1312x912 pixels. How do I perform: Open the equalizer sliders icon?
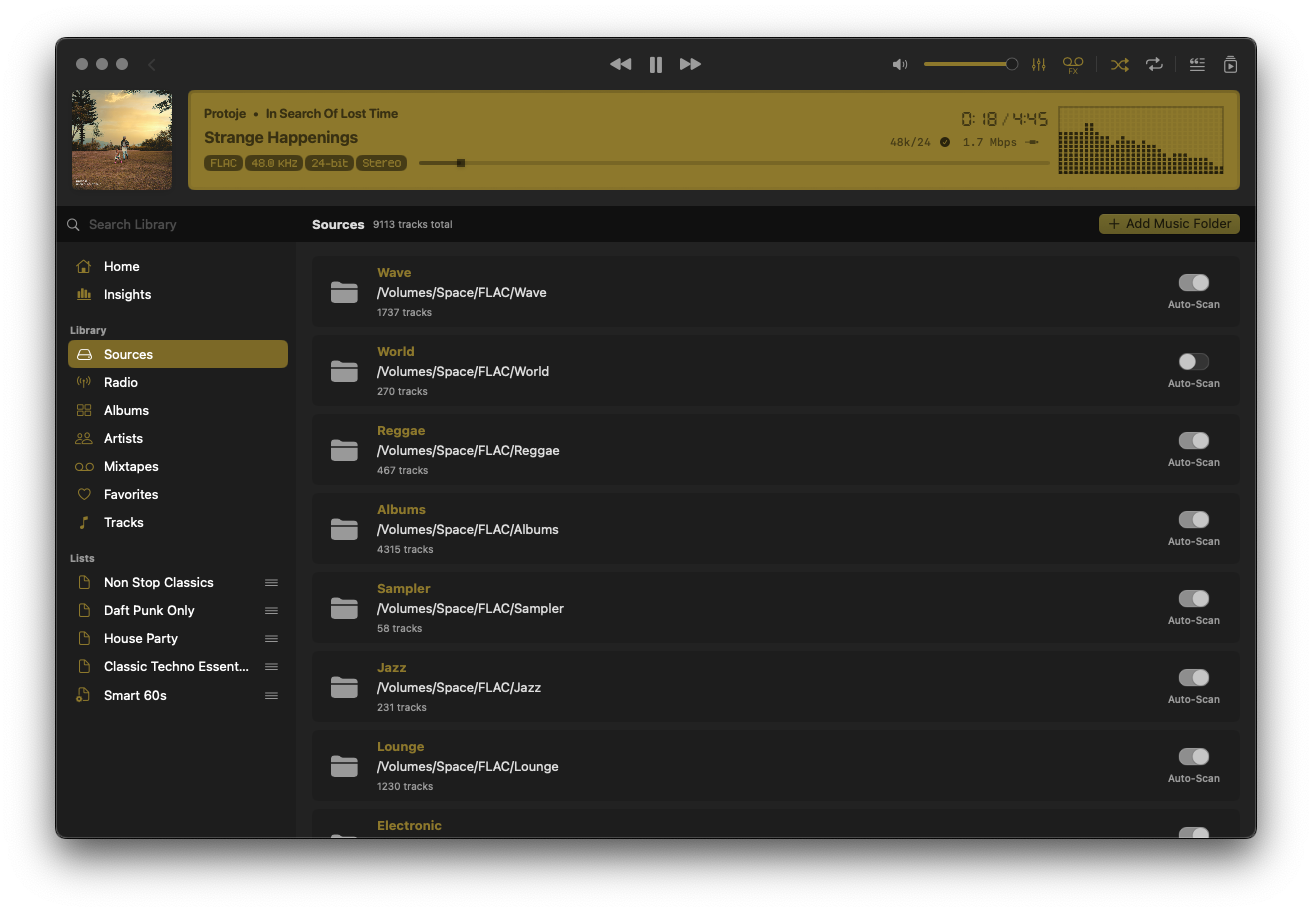tap(1039, 64)
